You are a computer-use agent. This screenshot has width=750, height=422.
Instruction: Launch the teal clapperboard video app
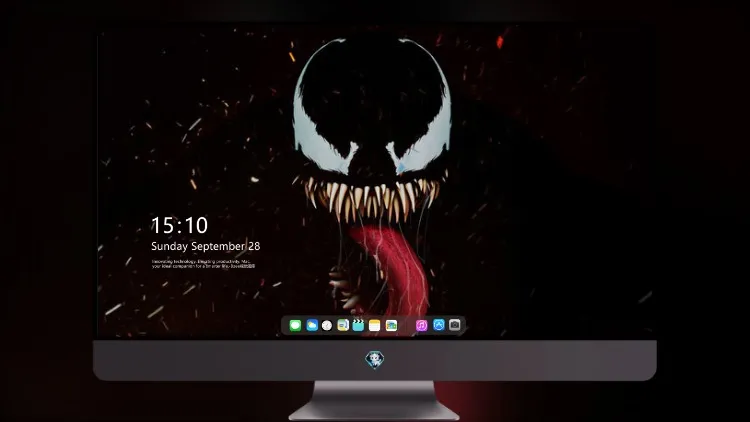(x=358, y=325)
